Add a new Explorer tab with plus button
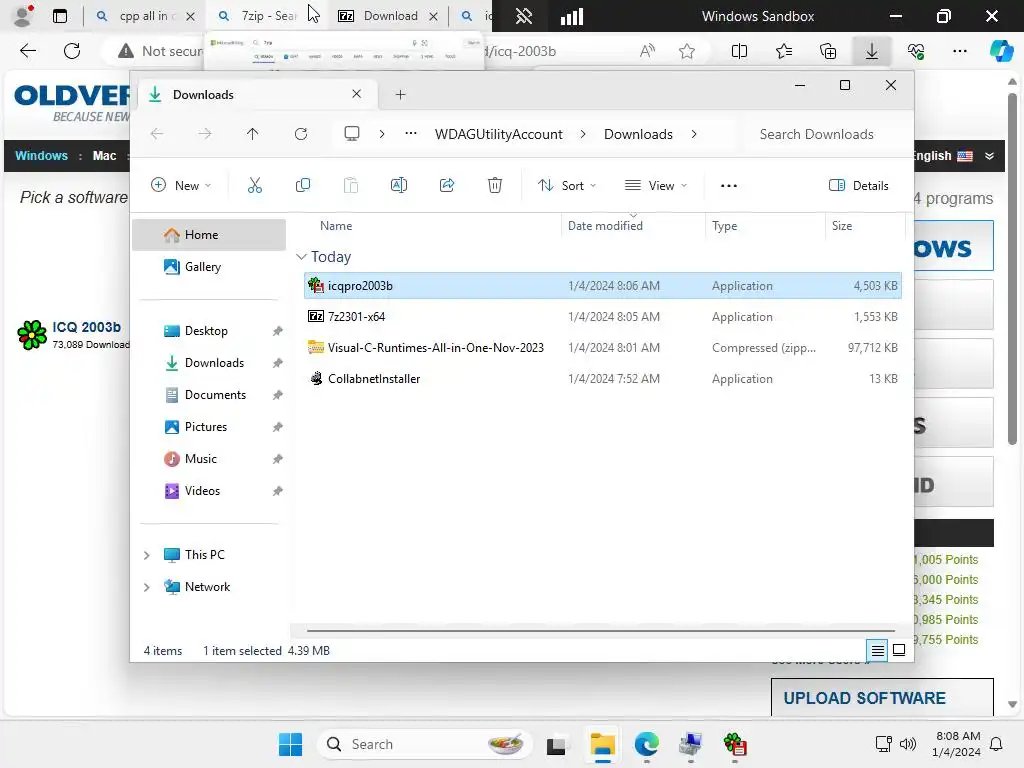The image size is (1024, 768). pos(400,95)
